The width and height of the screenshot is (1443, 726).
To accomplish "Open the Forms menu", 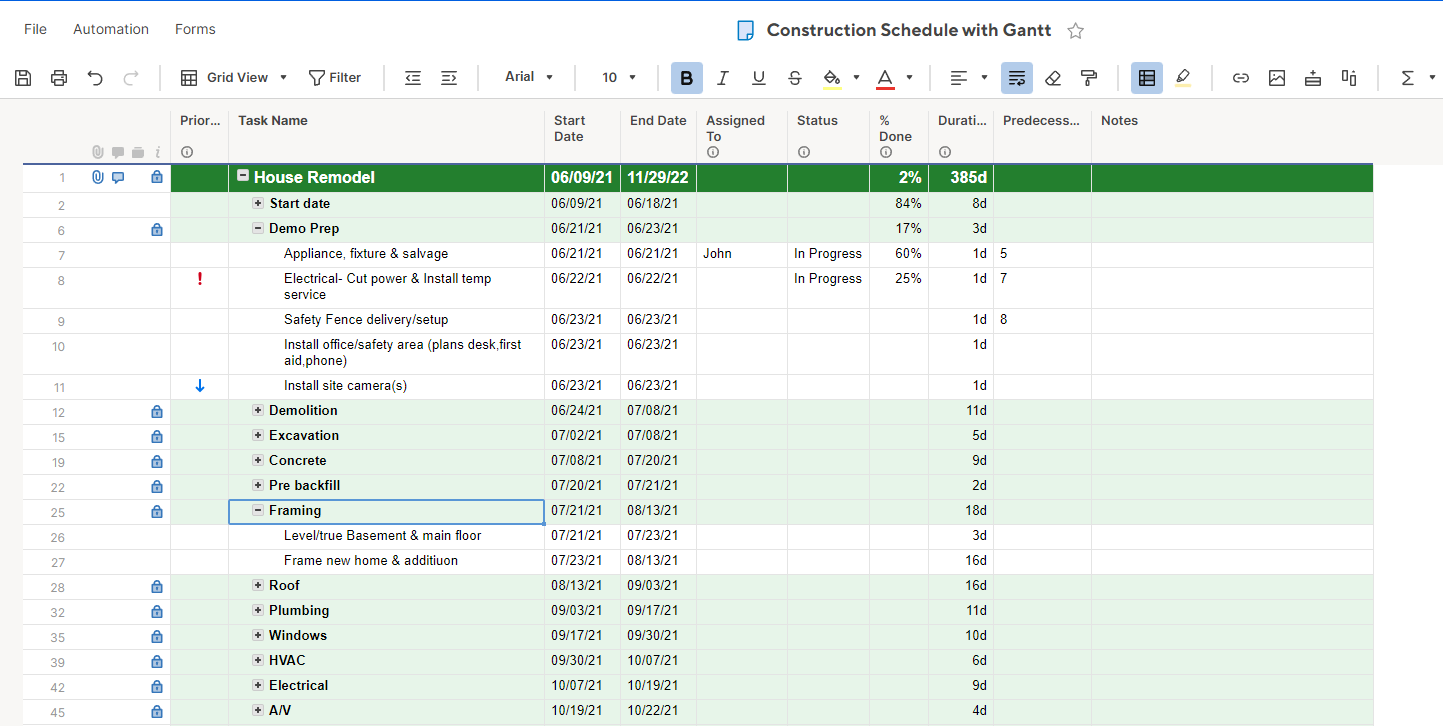I will (195, 29).
